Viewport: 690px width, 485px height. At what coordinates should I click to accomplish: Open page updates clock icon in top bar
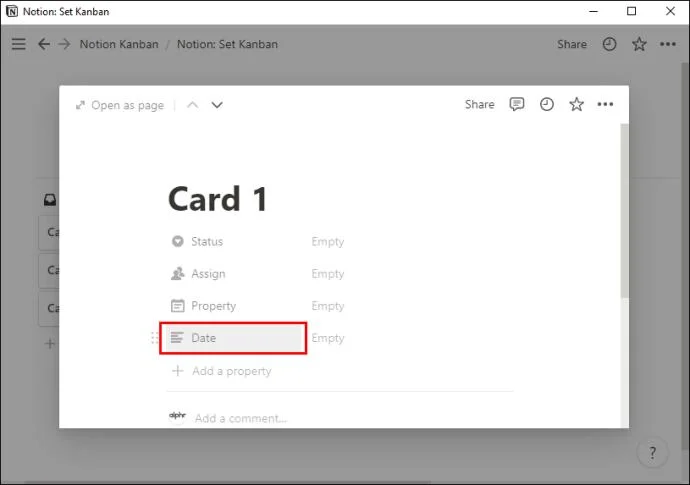point(609,44)
